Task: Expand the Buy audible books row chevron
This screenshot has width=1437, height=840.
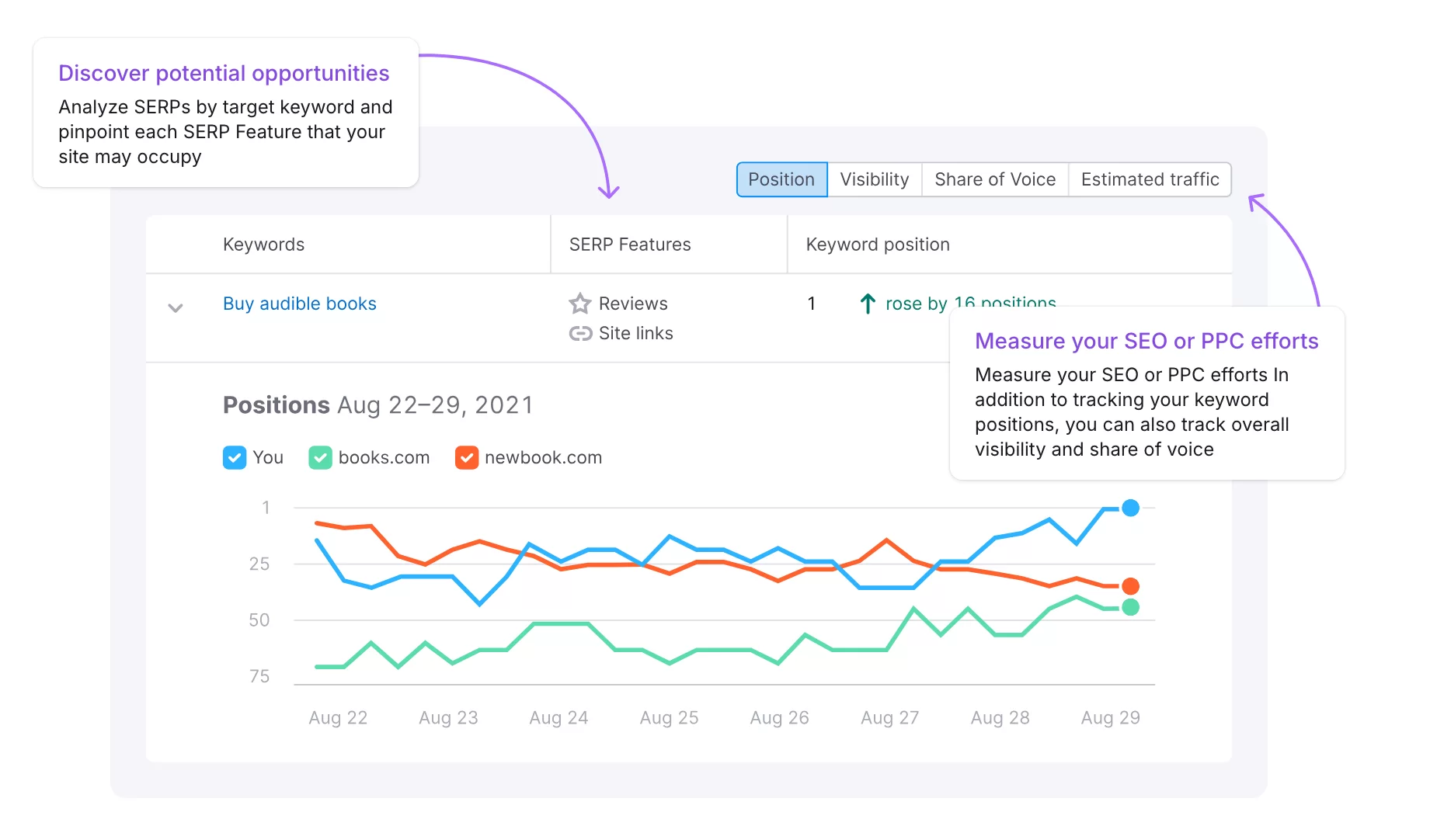Action: (x=176, y=307)
